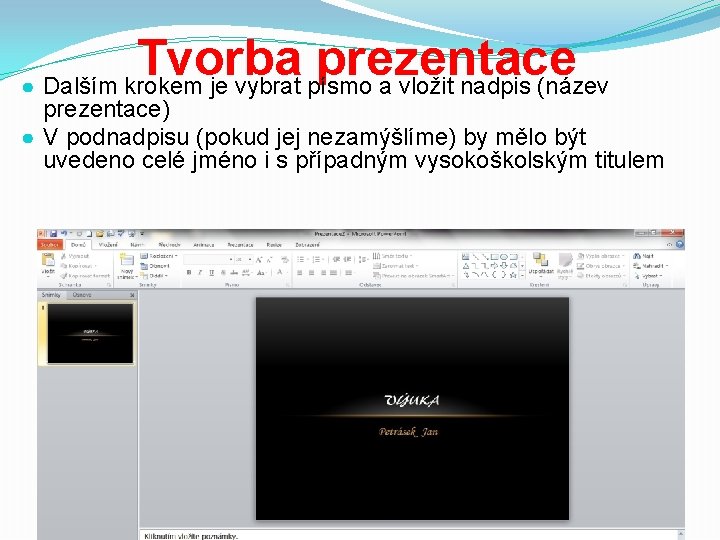
Task: Increase the list indent level
Action: tap(348, 259)
